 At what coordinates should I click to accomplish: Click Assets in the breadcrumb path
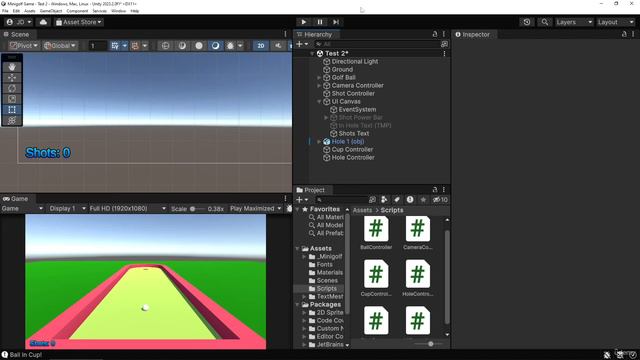point(362,210)
